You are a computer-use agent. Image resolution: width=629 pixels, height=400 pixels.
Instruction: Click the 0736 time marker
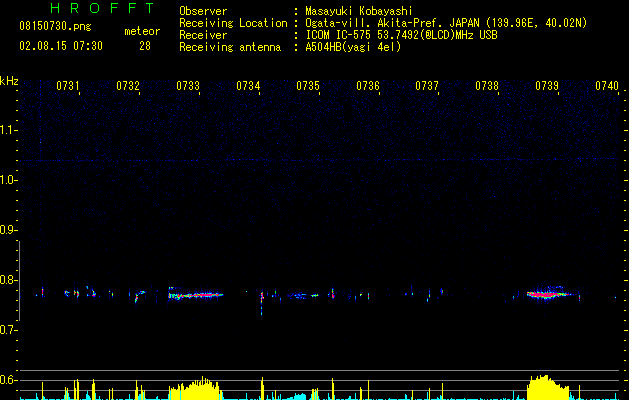tap(368, 86)
